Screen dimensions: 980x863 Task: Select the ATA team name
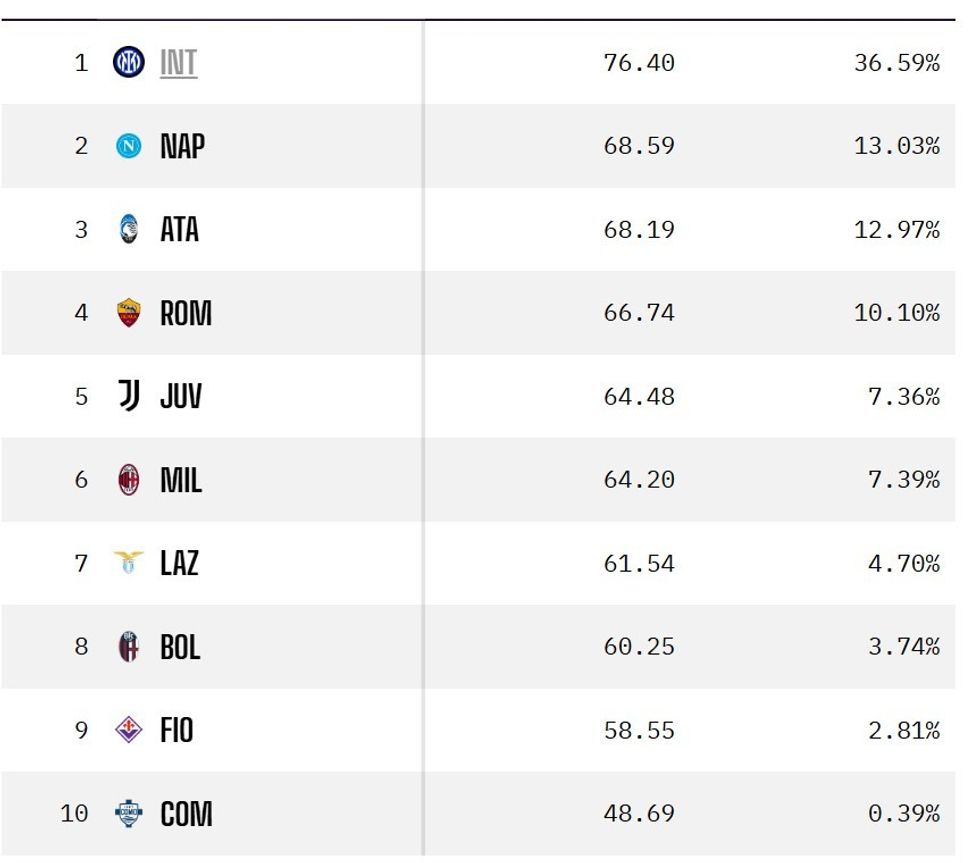180,229
